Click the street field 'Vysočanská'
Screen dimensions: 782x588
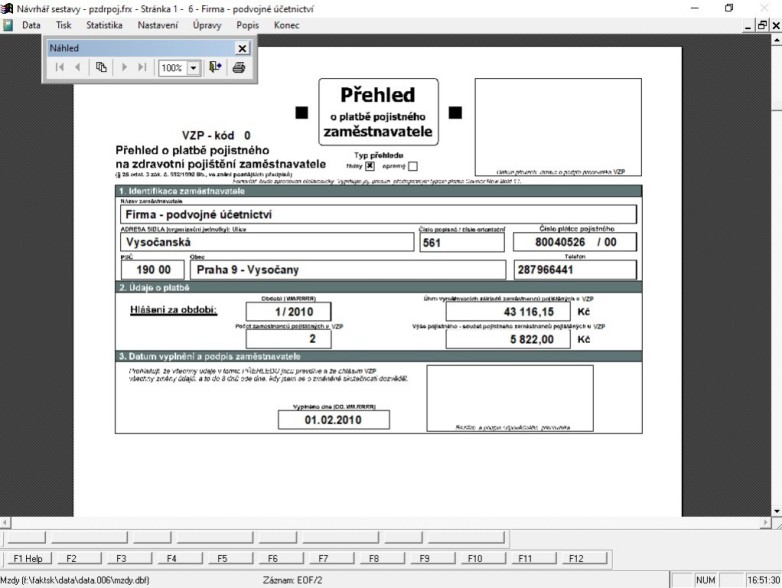267,242
